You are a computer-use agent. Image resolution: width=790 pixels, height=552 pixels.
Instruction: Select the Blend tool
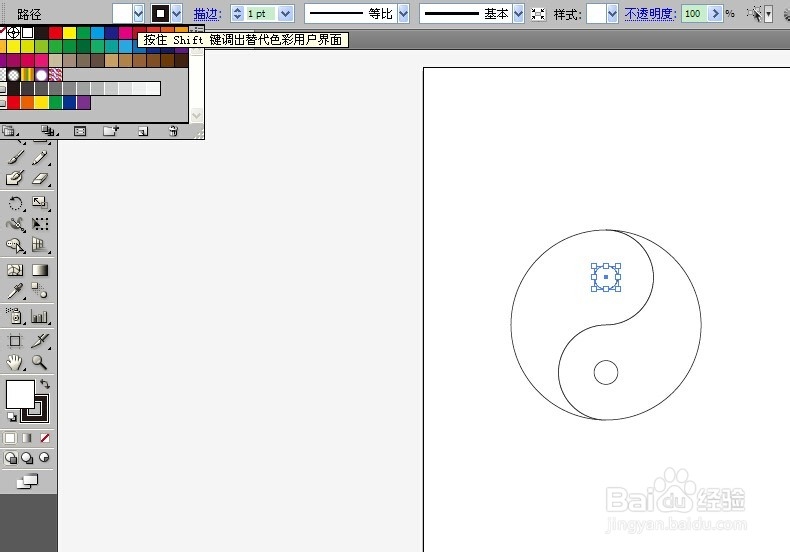[x=40, y=291]
